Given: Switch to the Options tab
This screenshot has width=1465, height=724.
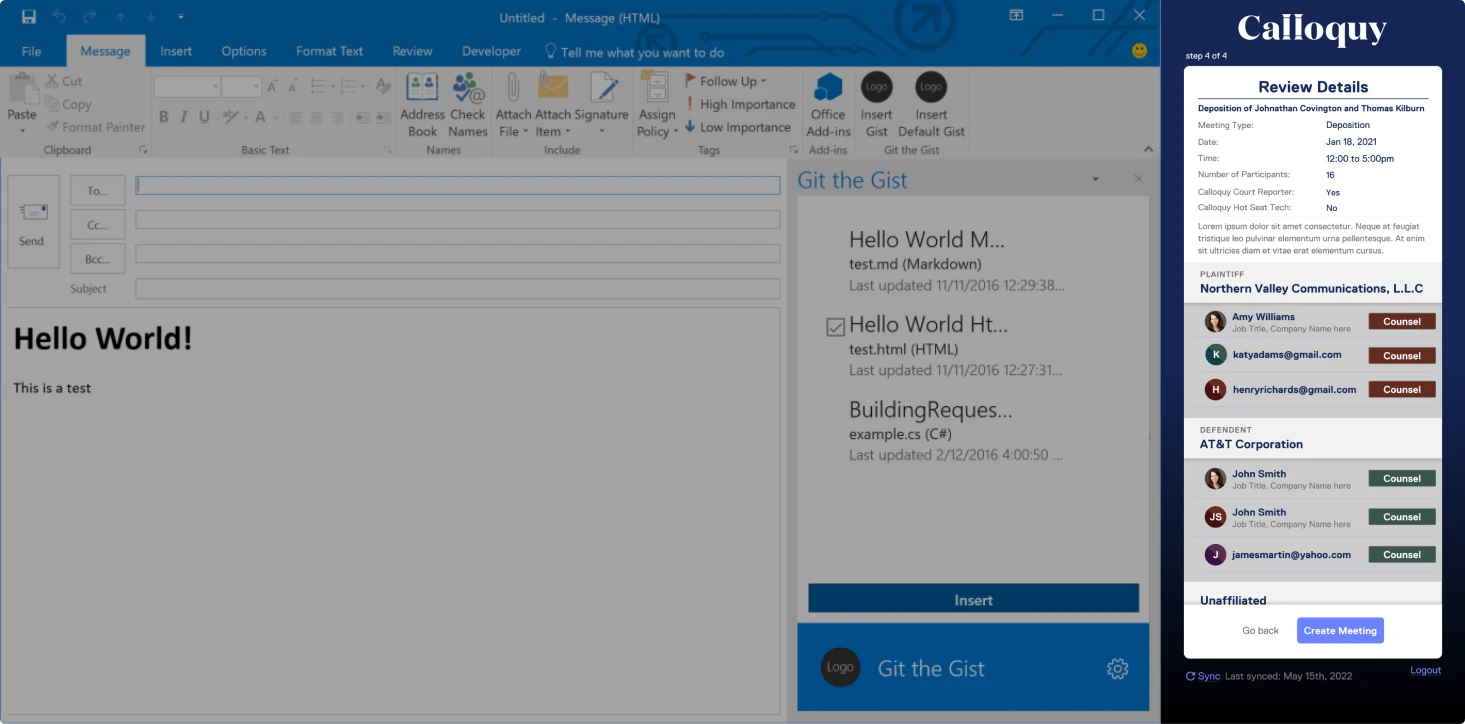Looking at the screenshot, I should click(x=244, y=51).
